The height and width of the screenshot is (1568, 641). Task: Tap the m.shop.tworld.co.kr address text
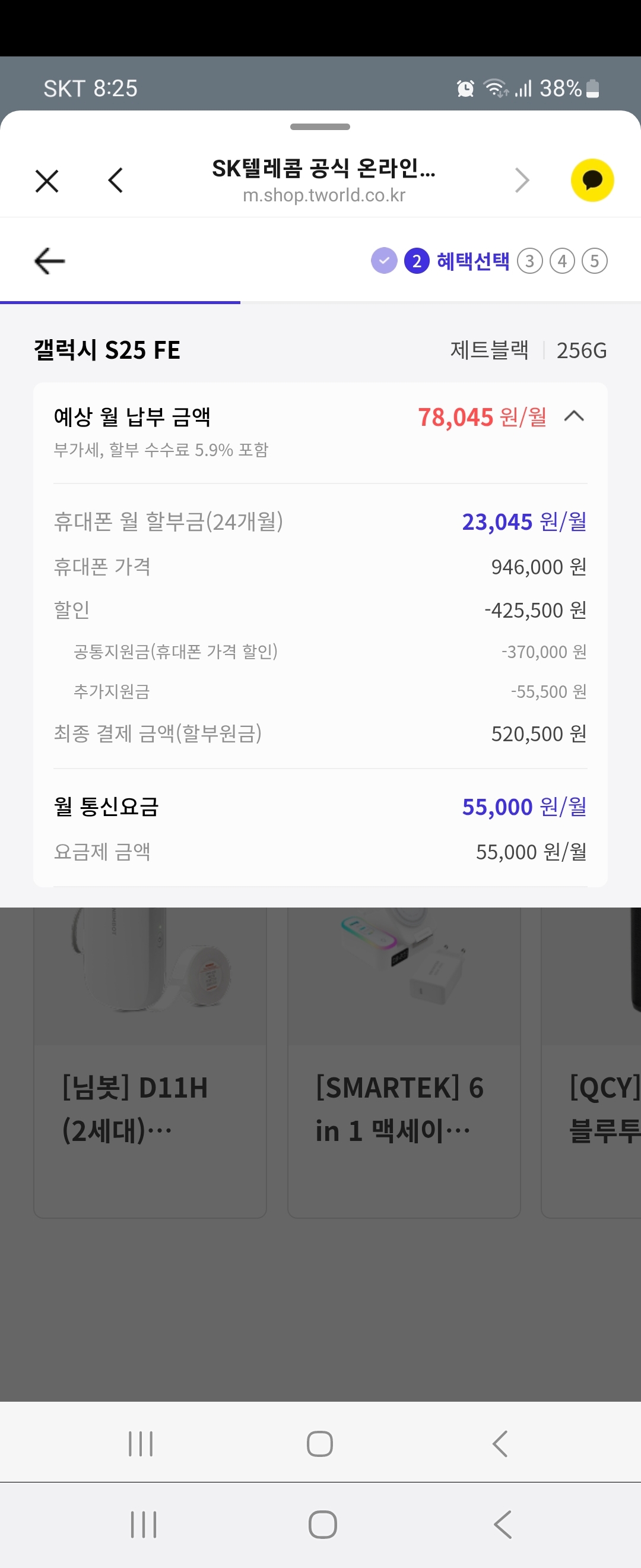click(323, 195)
